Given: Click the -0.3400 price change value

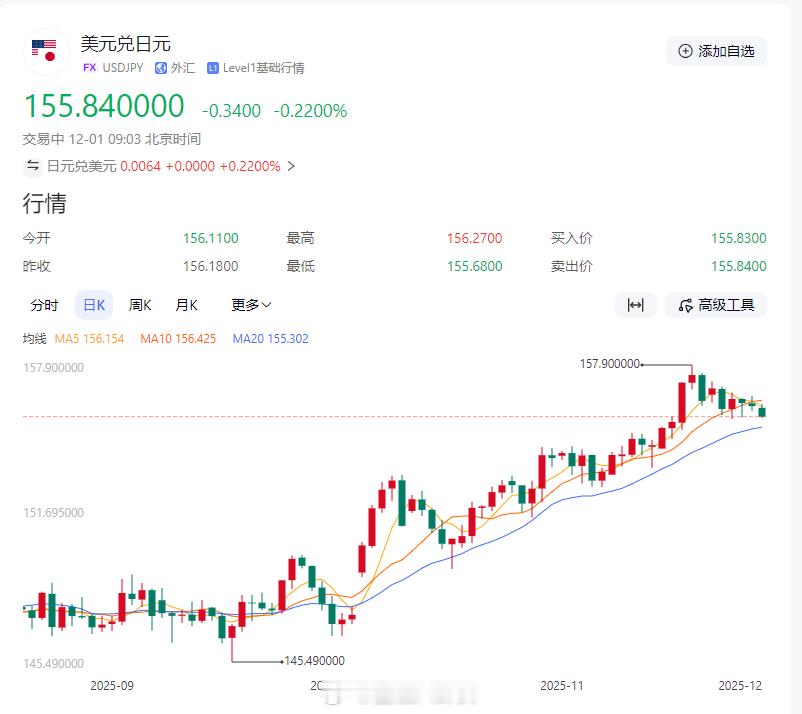Looking at the screenshot, I should tap(231, 110).
